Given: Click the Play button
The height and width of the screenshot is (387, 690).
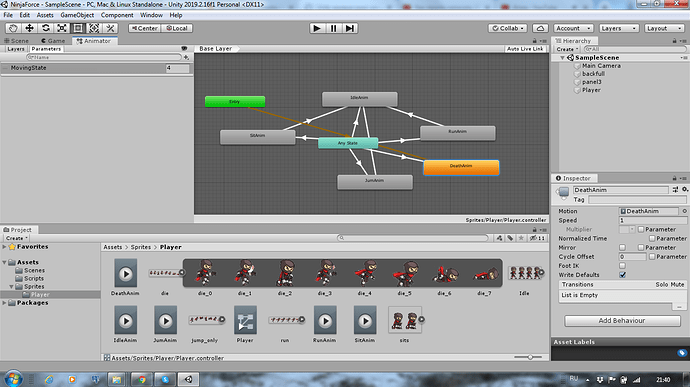Looking at the screenshot, I should tap(317, 28).
